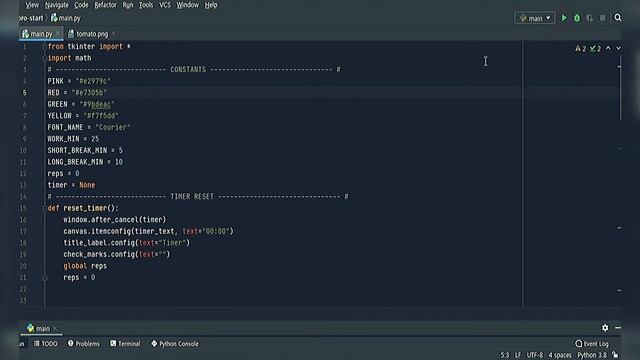Open the Window menu
The image size is (640, 360).
click(187, 5)
